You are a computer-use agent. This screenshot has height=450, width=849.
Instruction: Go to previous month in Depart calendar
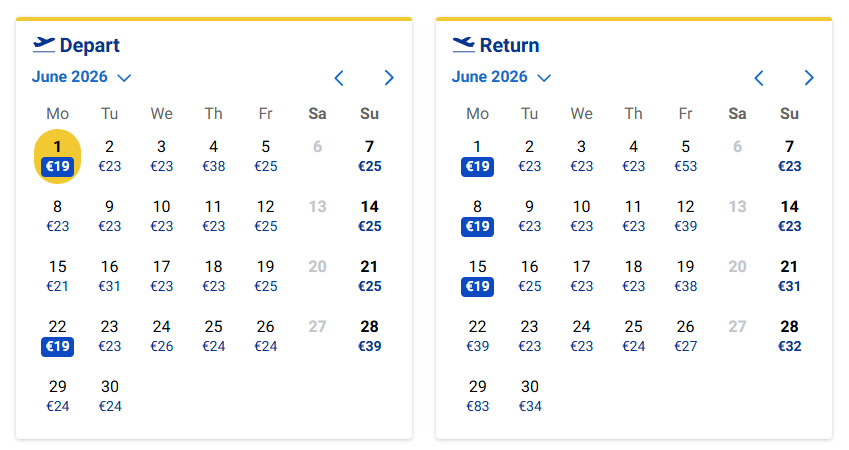339,78
